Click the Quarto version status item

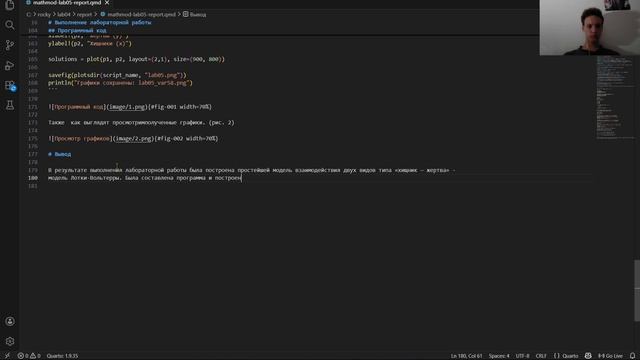(x=62, y=356)
